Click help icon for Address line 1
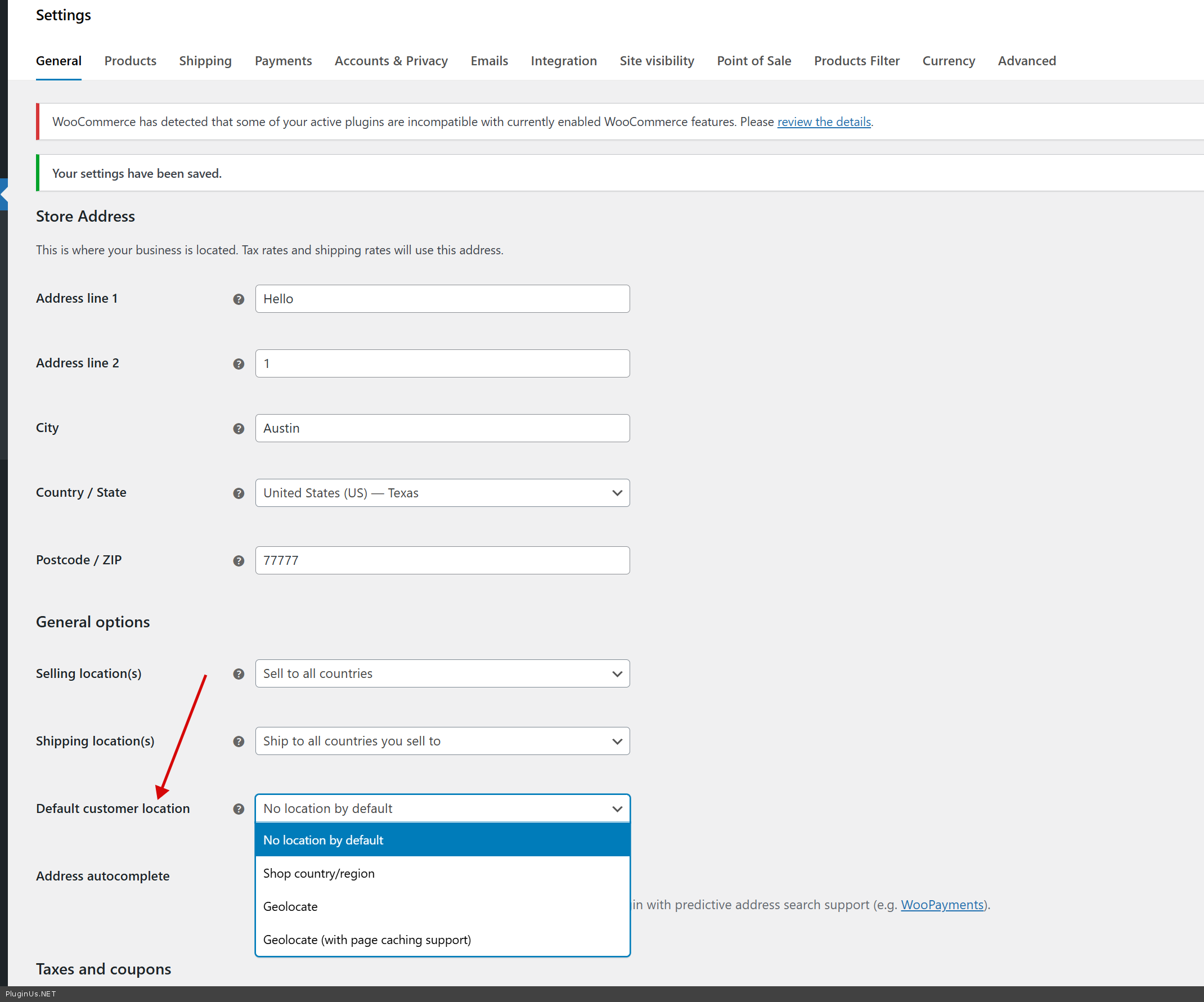Screen dimensions: 1204x1002 (239, 299)
